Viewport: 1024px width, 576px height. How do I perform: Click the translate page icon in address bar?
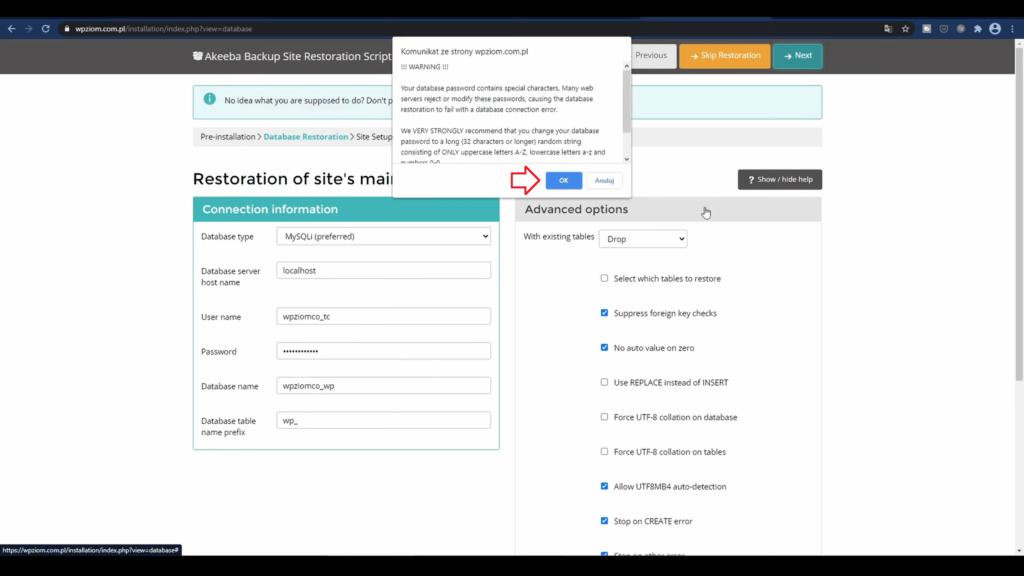(x=888, y=29)
